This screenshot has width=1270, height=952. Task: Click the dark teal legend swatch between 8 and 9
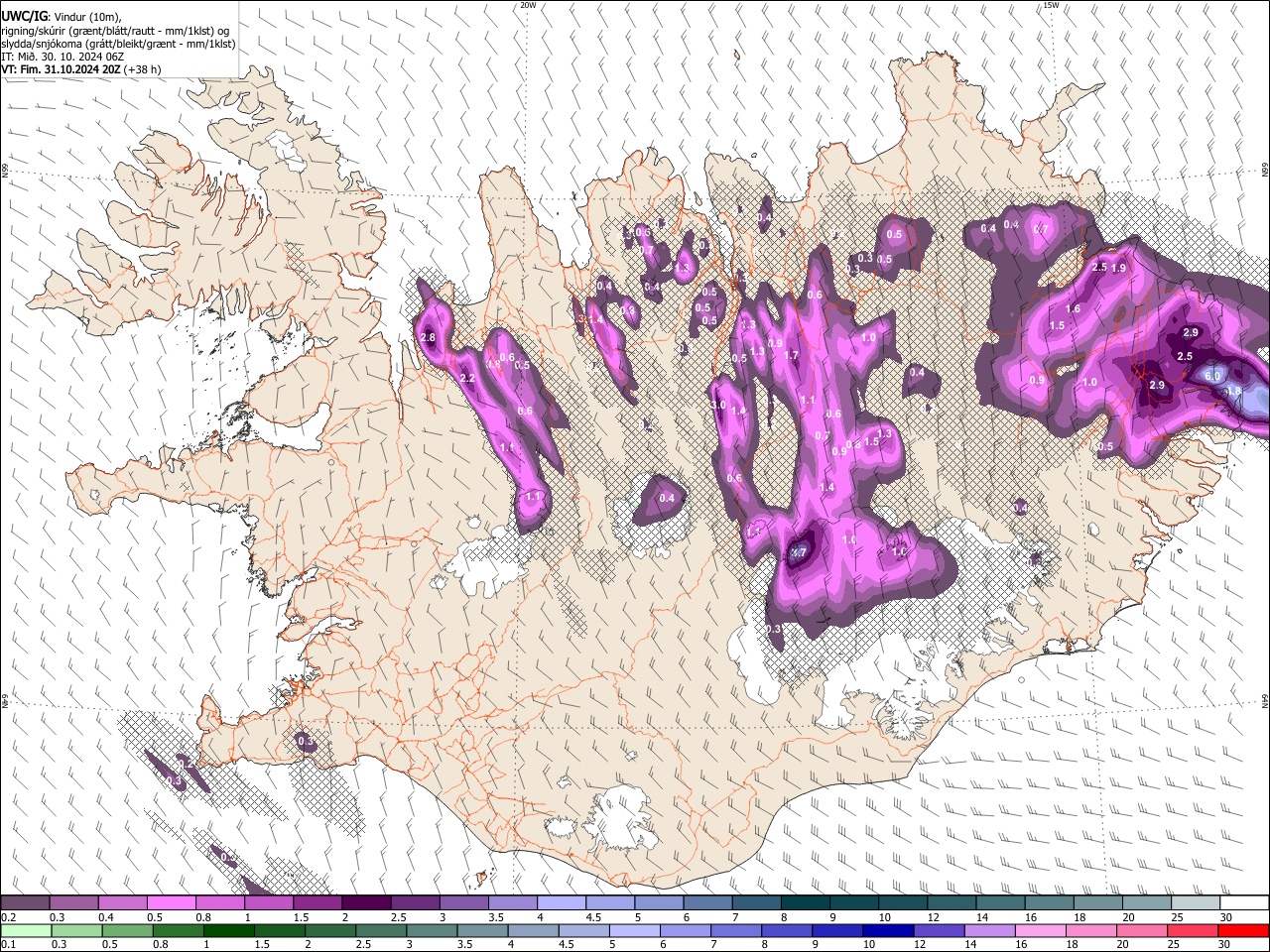click(x=805, y=903)
